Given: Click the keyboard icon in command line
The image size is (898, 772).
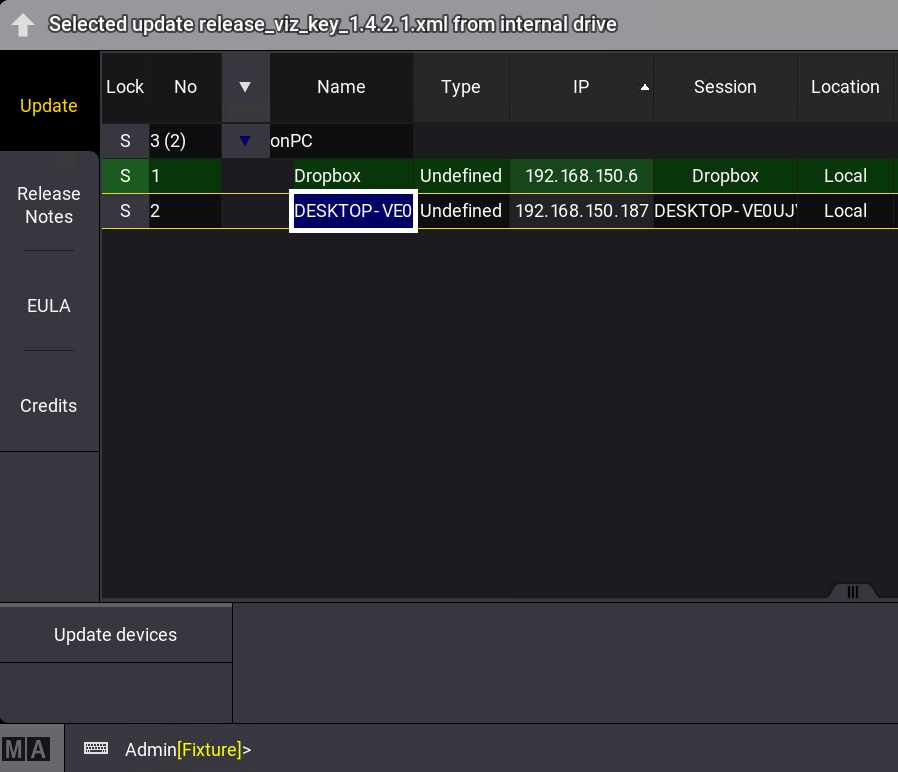Looking at the screenshot, I should pyautogui.click(x=96, y=748).
